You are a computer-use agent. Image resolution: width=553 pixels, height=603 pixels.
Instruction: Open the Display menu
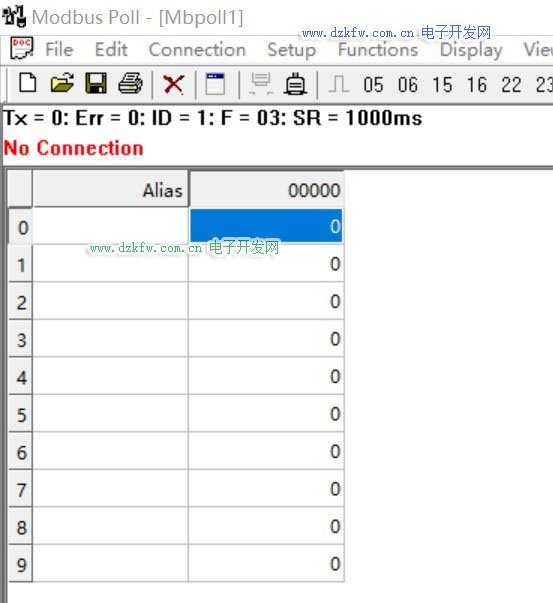pos(471,50)
